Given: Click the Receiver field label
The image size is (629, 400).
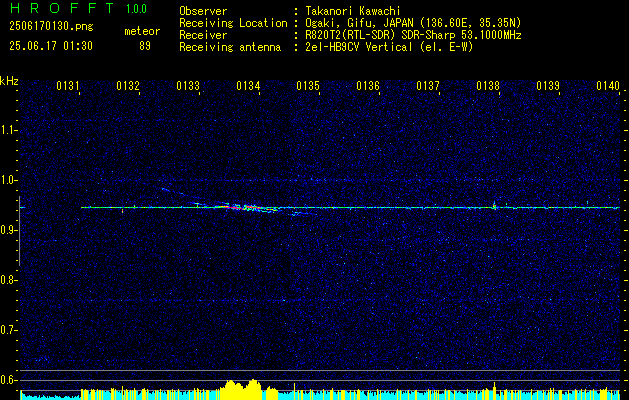Looking at the screenshot, I should (x=203, y=35).
